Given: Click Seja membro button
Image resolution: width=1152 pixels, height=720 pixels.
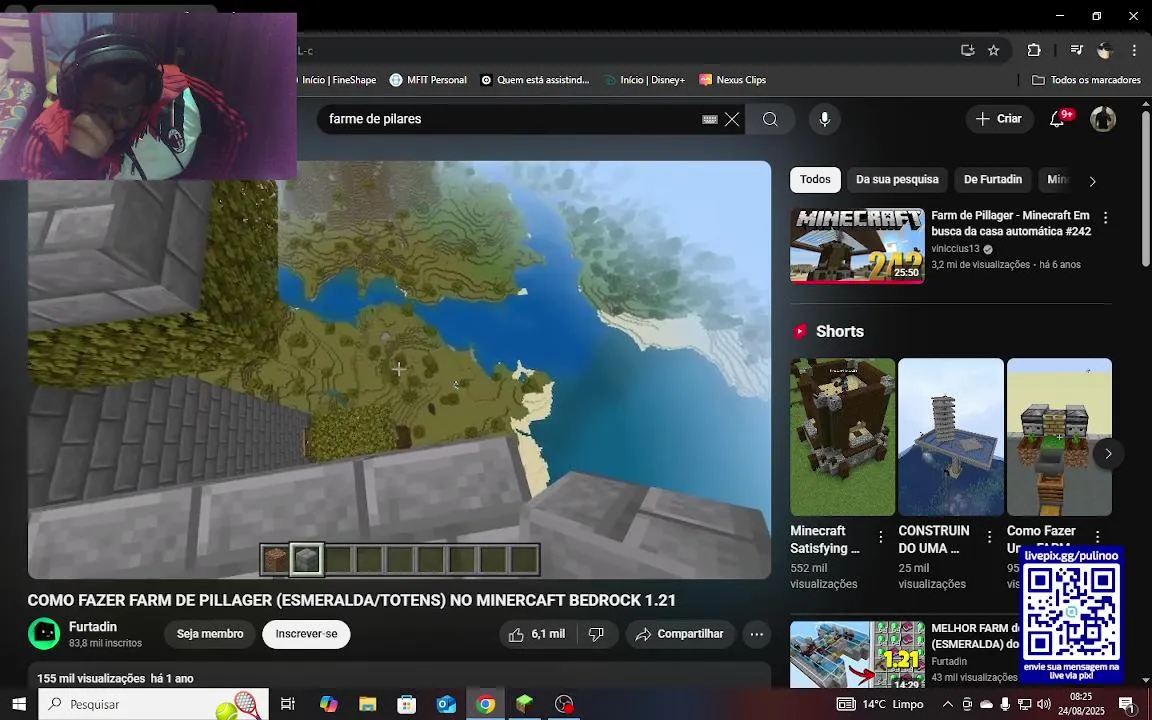Looking at the screenshot, I should pyautogui.click(x=210, y=634).
